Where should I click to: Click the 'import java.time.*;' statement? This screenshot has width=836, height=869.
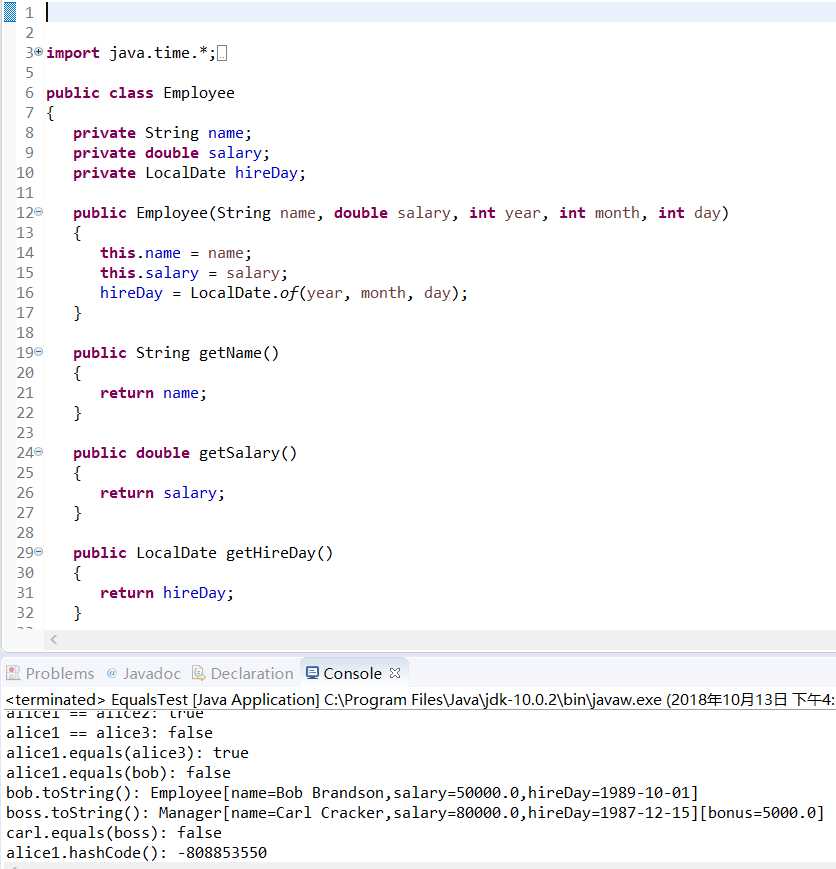[131, 53]
